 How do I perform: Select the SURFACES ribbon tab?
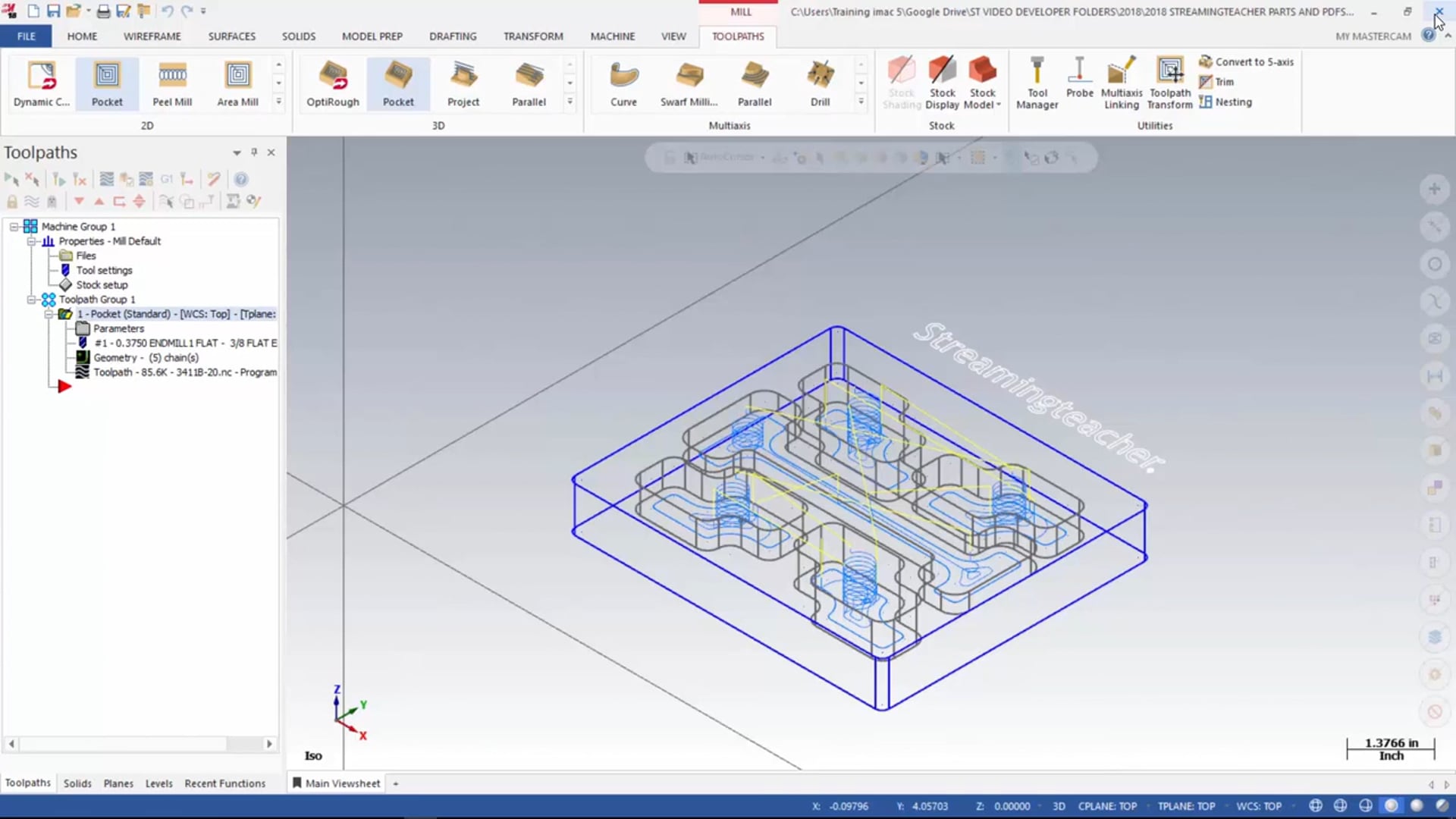pos(232,36)
